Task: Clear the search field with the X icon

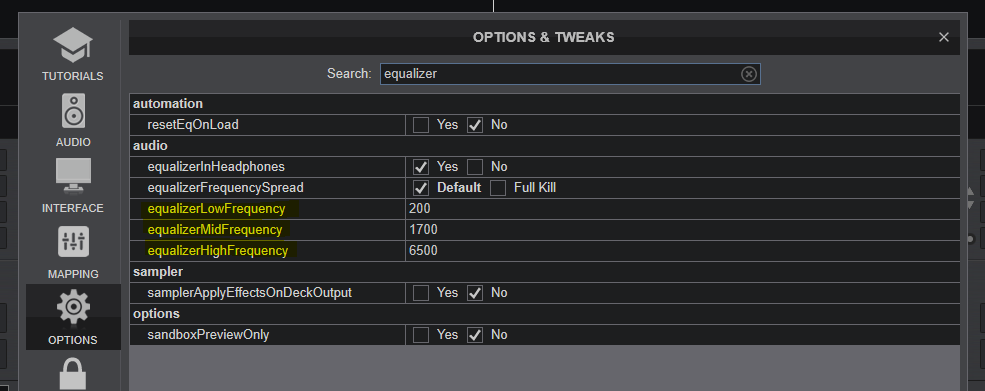Action: (748, 74)
